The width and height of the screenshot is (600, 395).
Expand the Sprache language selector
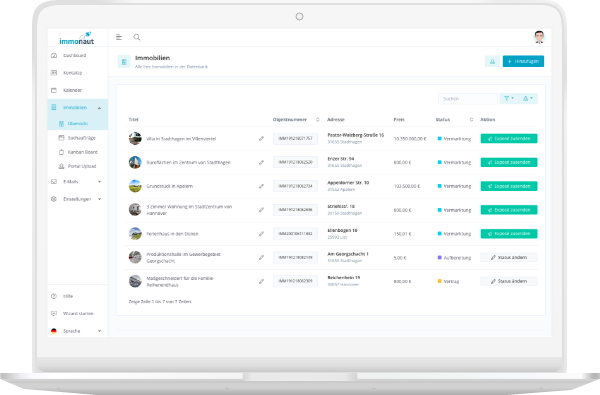click(x=77, y=331)
